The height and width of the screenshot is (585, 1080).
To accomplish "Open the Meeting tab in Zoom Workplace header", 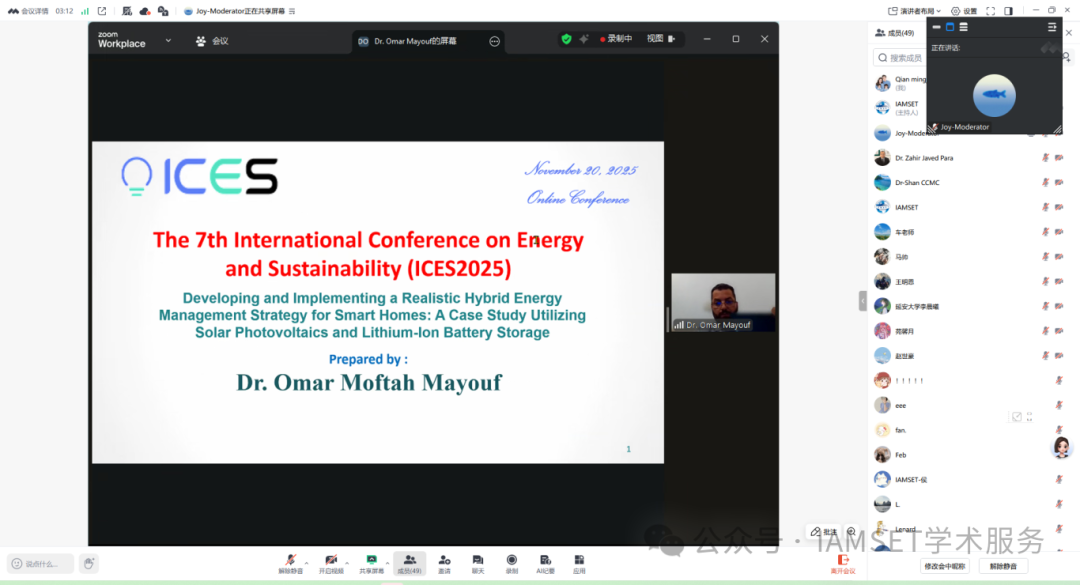I will coord(212,41).
